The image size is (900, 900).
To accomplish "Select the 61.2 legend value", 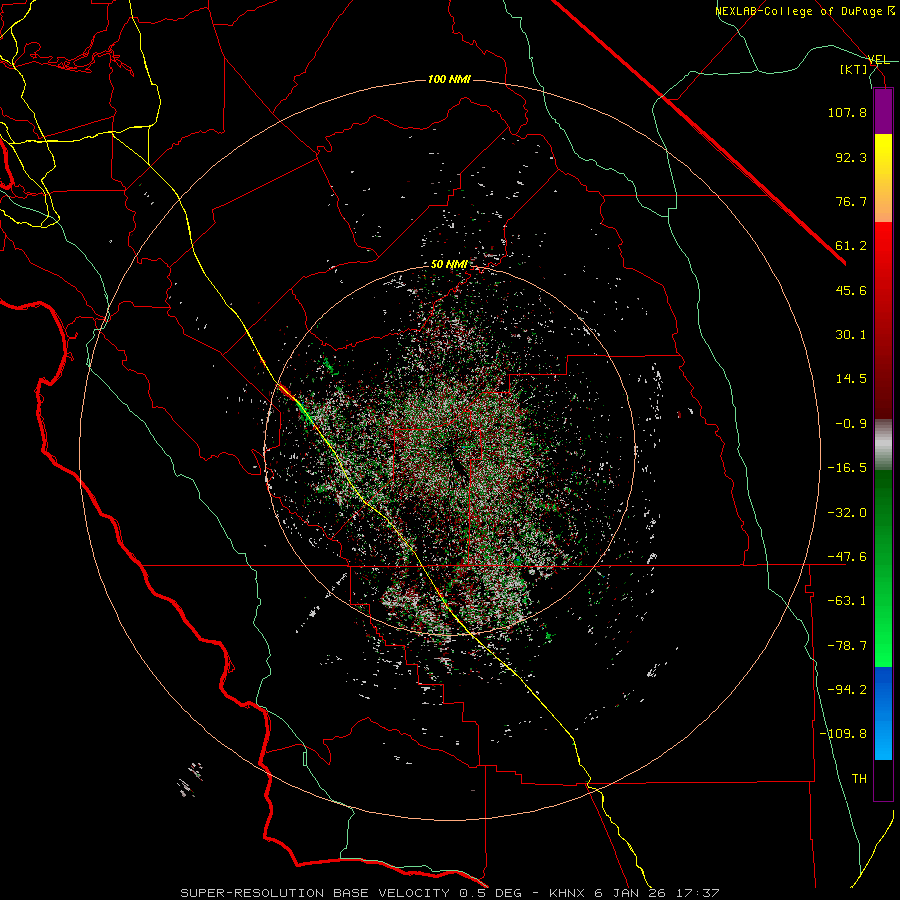I will coord(851,246).
